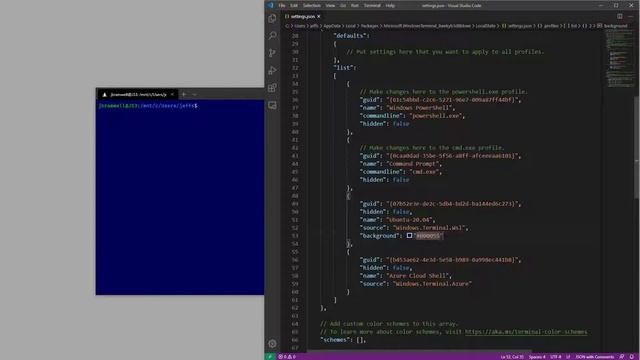Change indentation via Spaces: 4
Screen dimensions: 640x360
pyautogui.click(x=537, y=357)
